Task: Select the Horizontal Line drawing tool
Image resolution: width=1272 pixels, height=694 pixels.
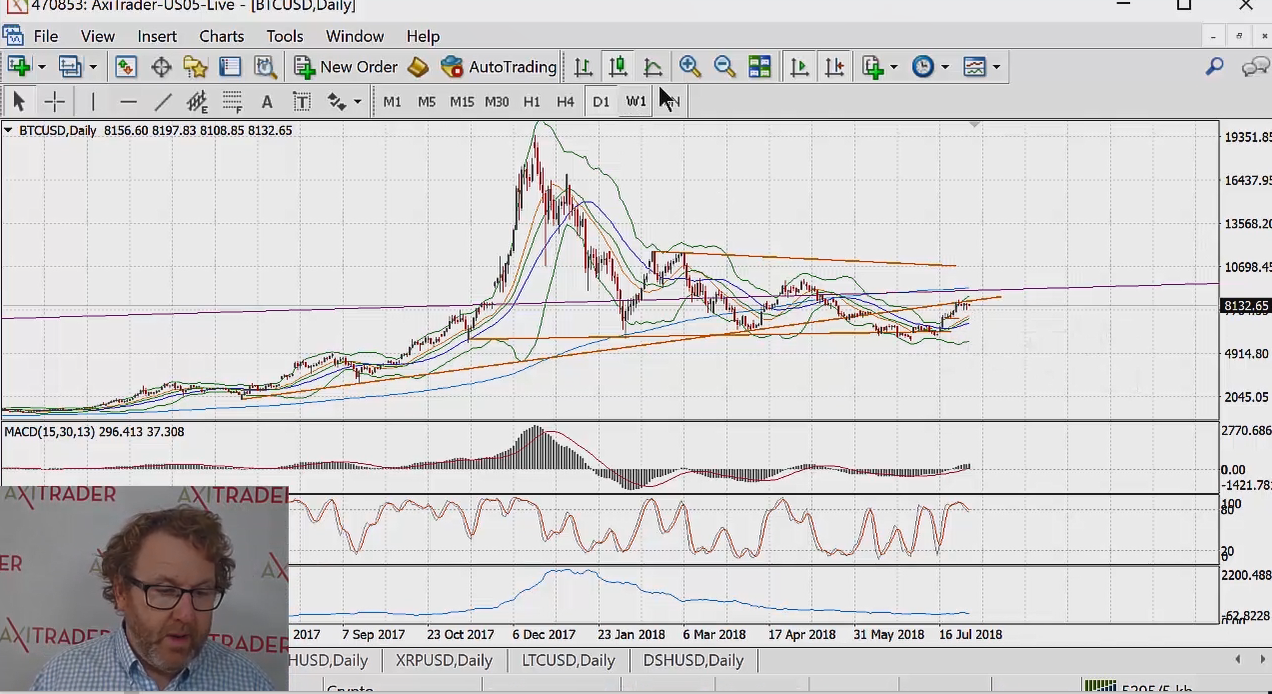Action: point(128,101)
